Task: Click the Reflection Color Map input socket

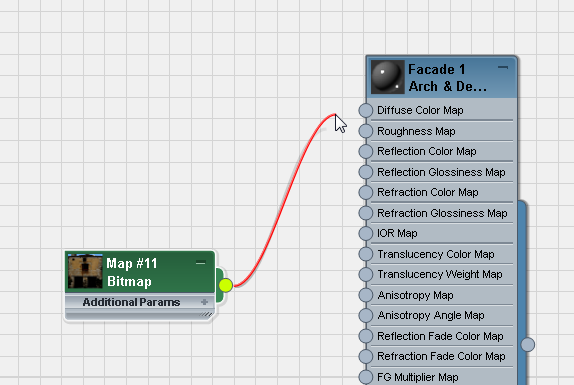Action: click(365, 151)
